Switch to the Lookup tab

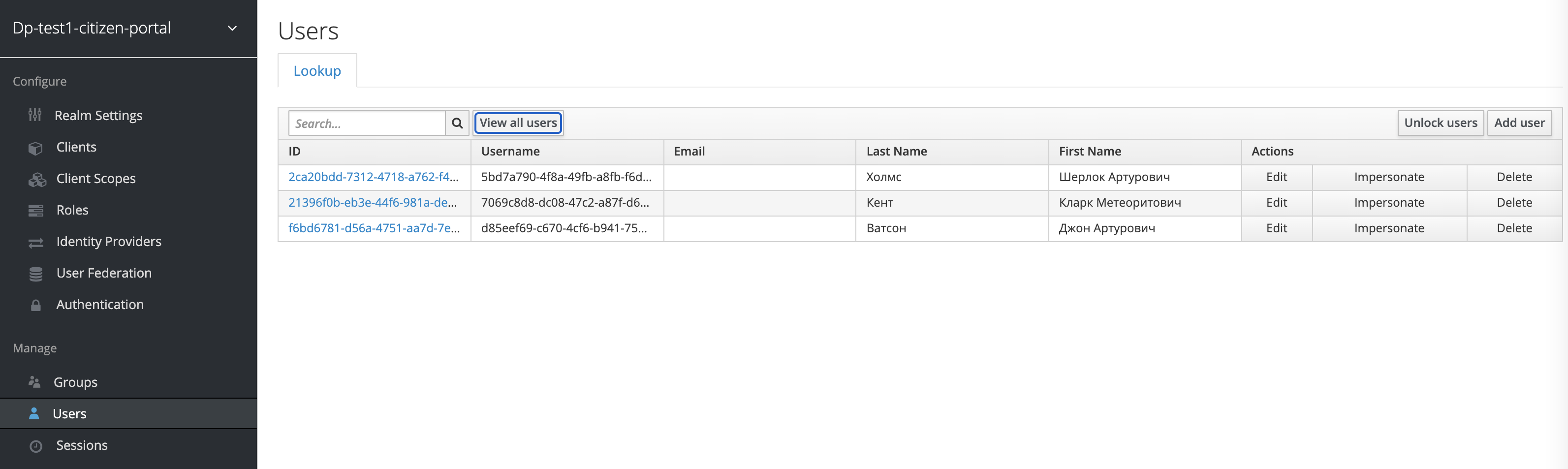pos(317,70)
